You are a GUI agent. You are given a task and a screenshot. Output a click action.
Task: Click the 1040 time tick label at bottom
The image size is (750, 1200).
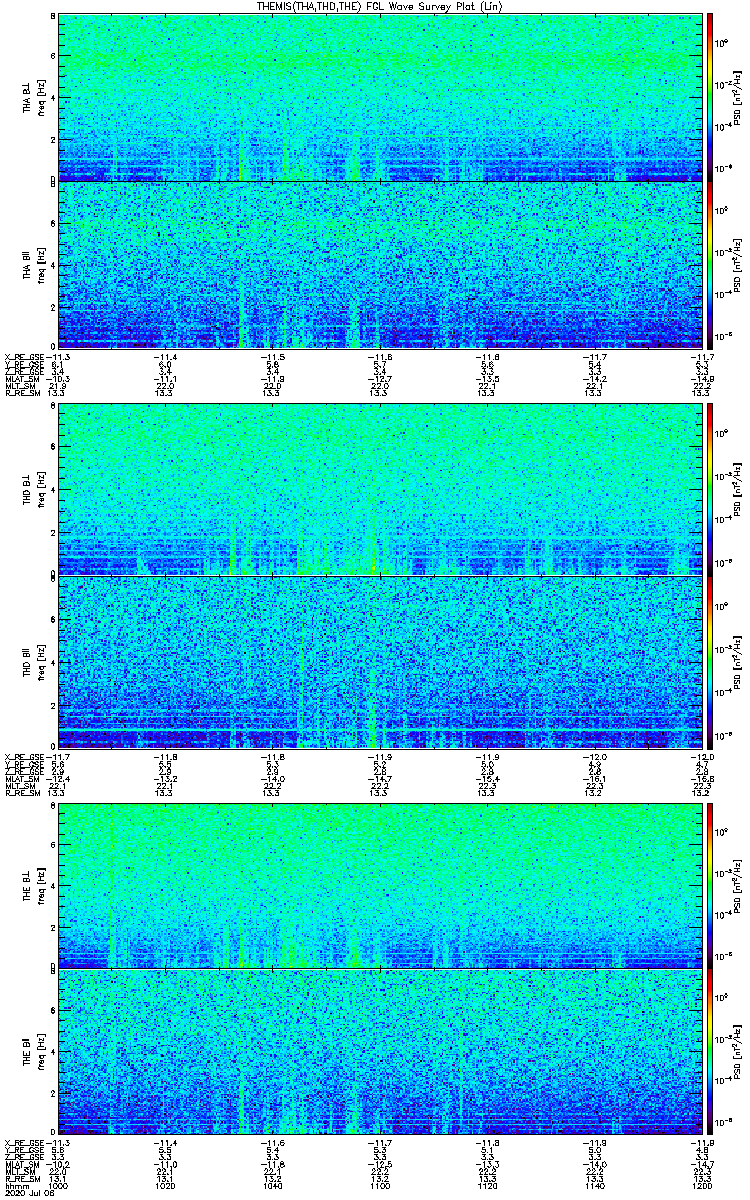(x=272, y=1186)
